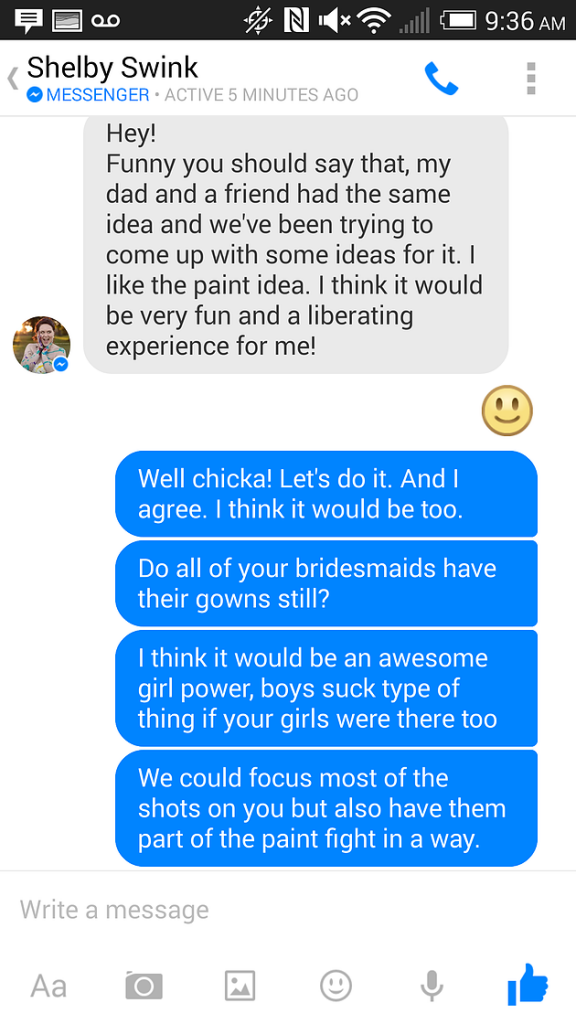
Task: Tap the camera icon to take a photo
Action: click(144, 985)
